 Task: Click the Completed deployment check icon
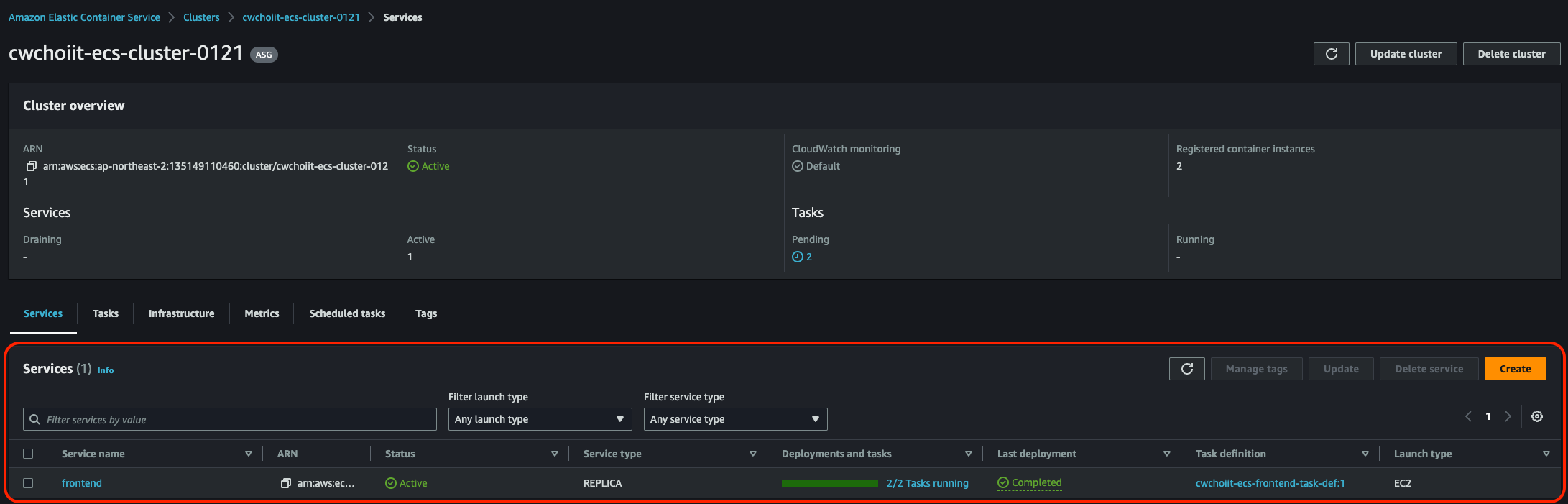(x=1002, y=482)
